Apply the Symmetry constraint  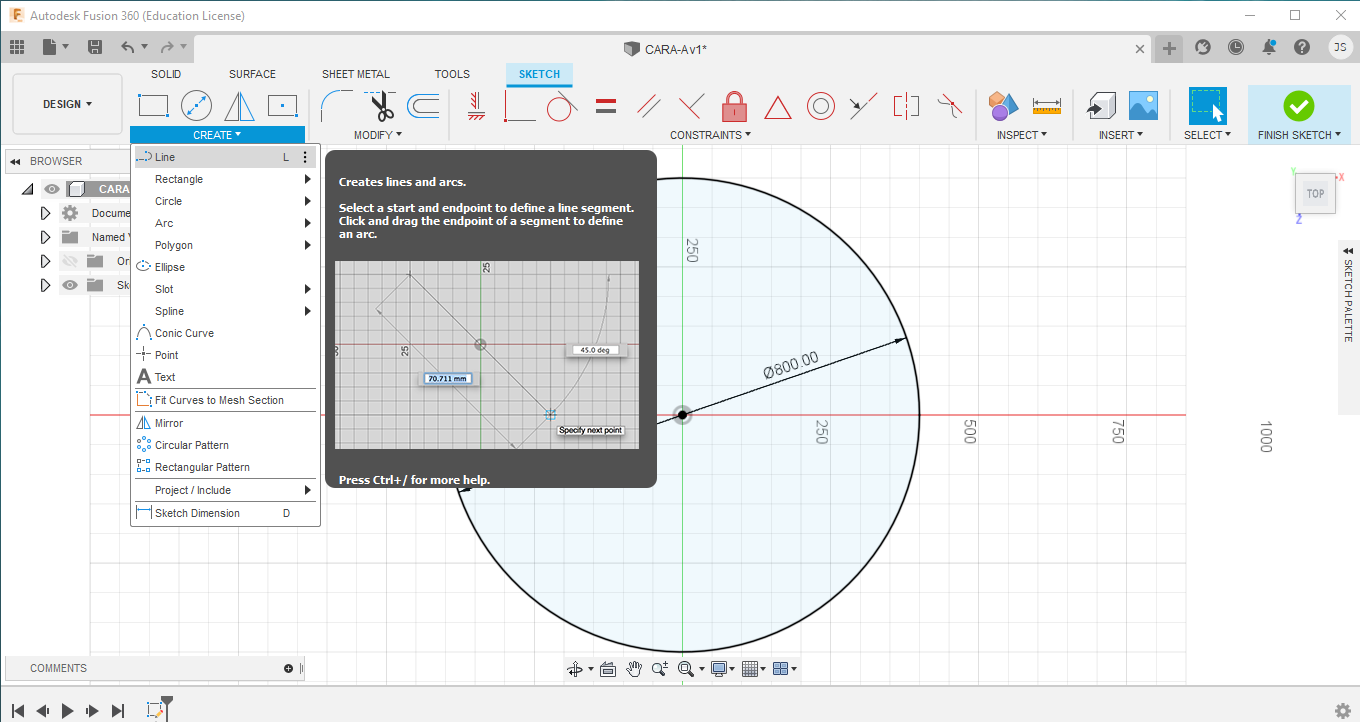tap(906, 105)
